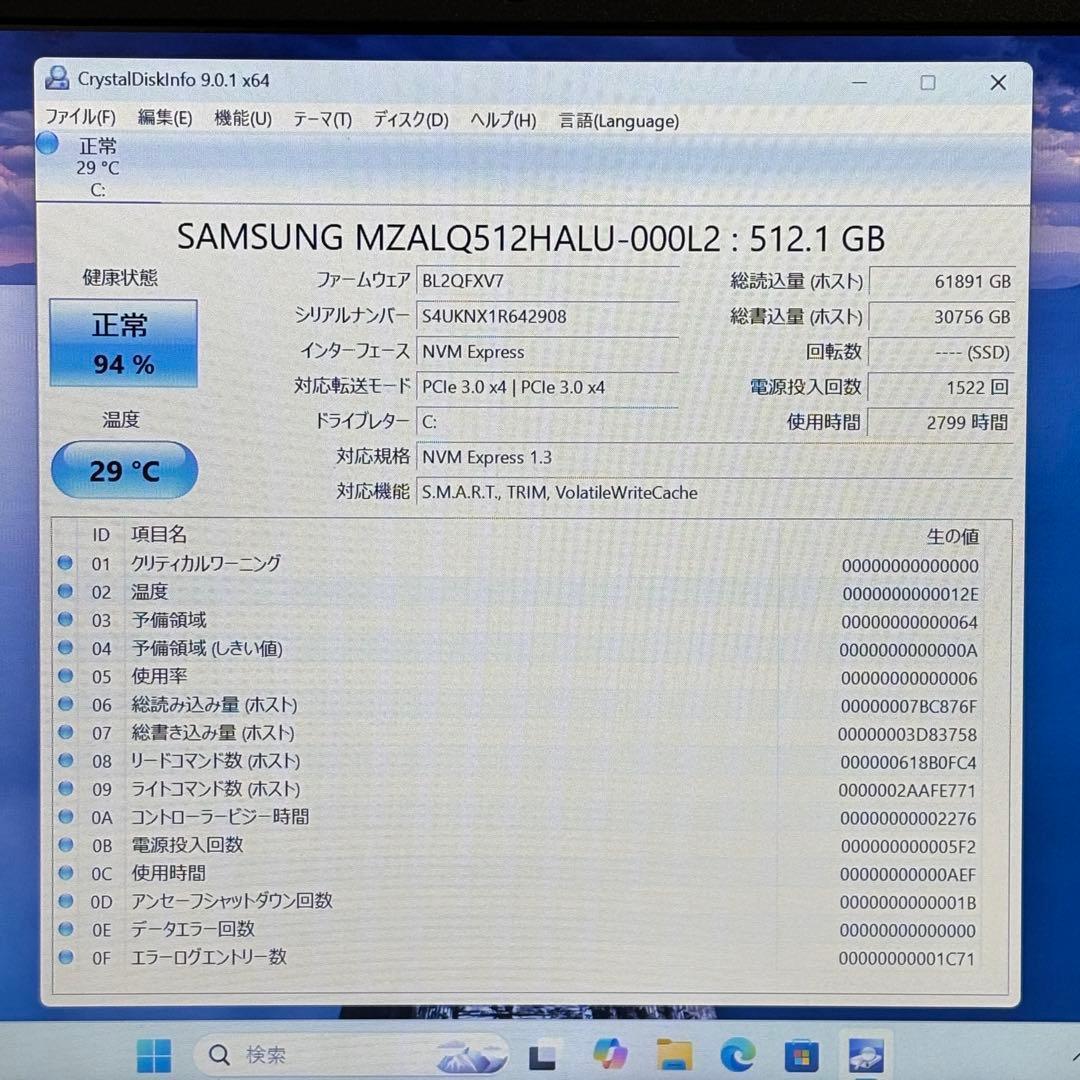Screen dimensions: 1080x1080
Task: Click the 正常 94% health status button
Action: (x=122, y=343)
